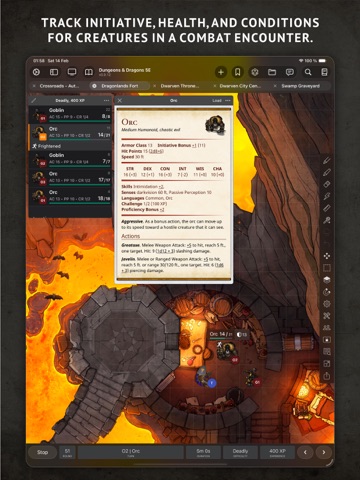Open the chat message icon
Screen dimensions: 360x480
tap(290, 72)
